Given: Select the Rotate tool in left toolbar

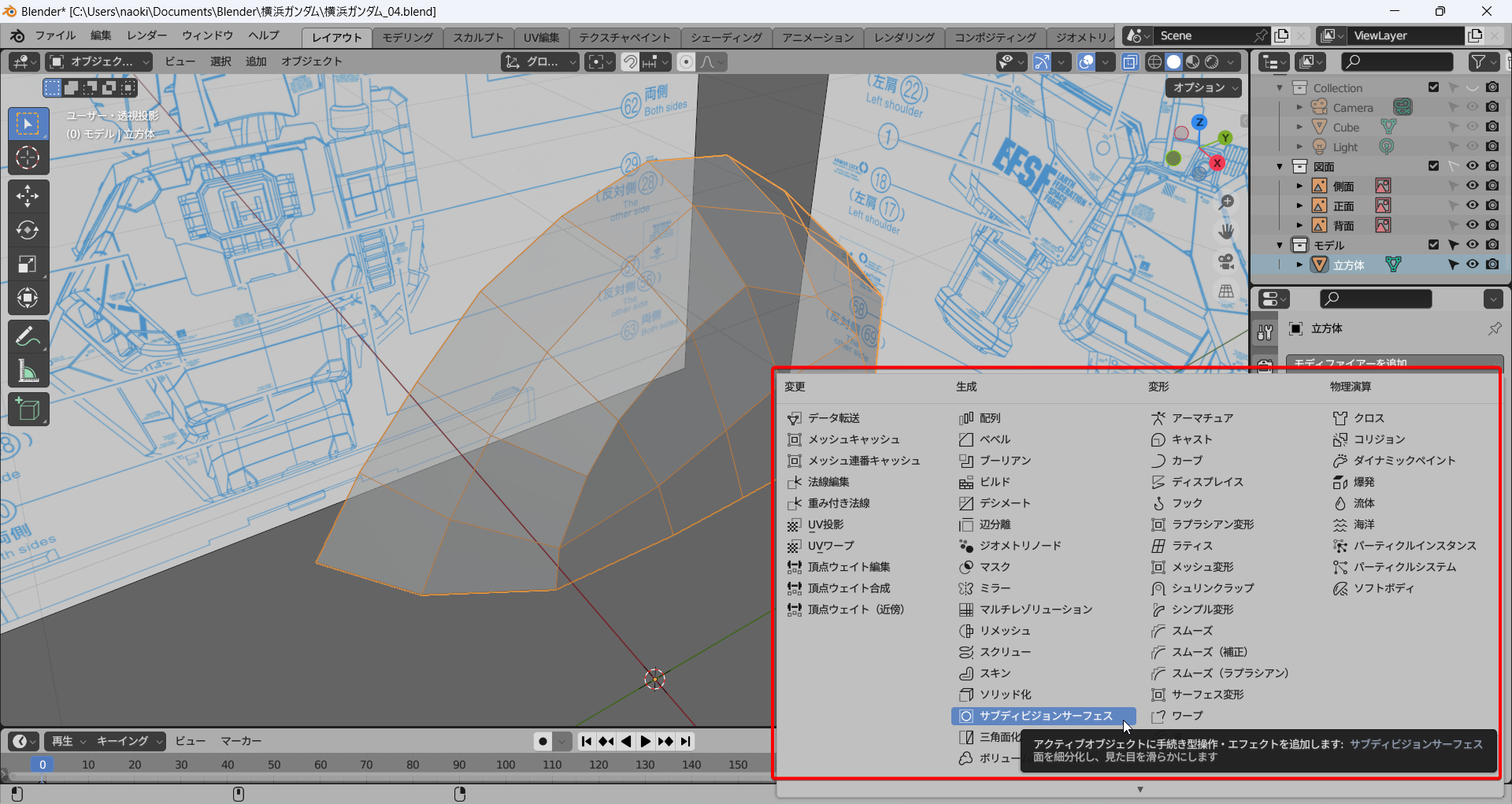Looking at the screenshot, I should (28, 230).
